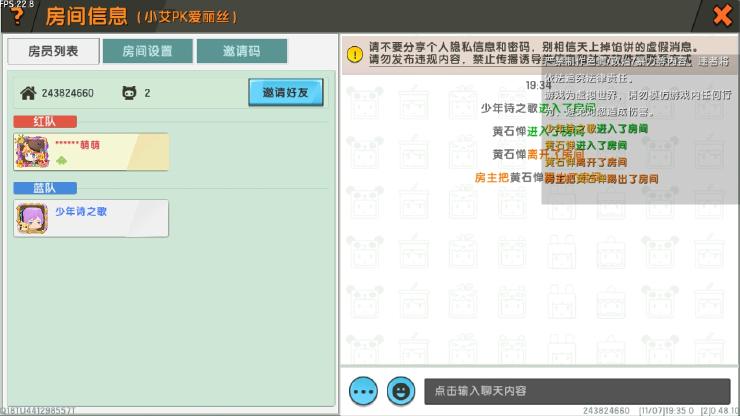Select the 少年诗之歌 player name
This screenshot has height=416, width=740.
point(81,211)
